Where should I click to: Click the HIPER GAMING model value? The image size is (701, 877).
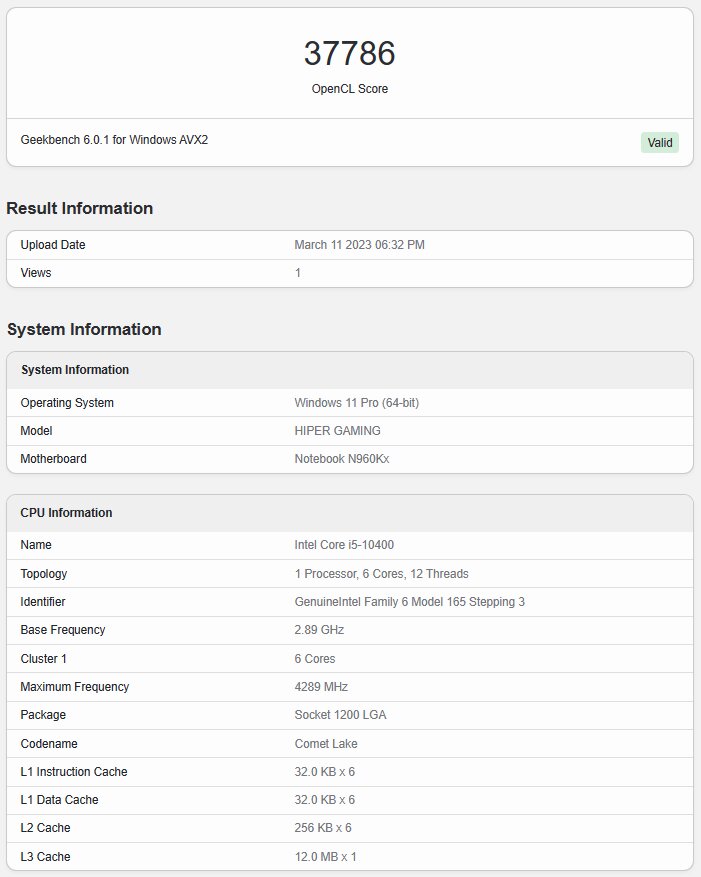[x=337, y=431]
